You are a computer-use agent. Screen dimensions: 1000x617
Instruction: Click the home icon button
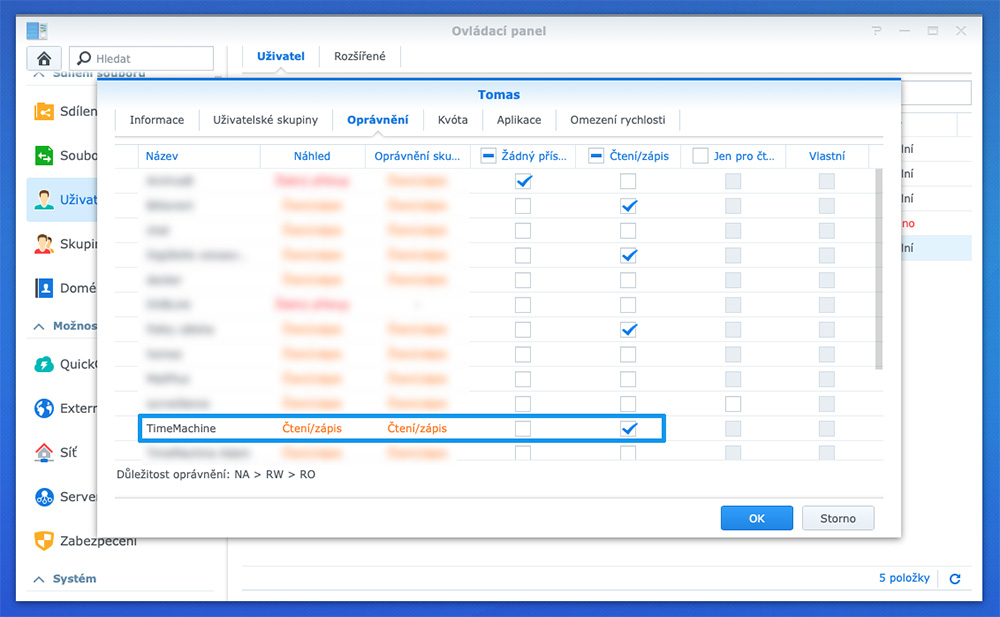(x=44, y=59)
